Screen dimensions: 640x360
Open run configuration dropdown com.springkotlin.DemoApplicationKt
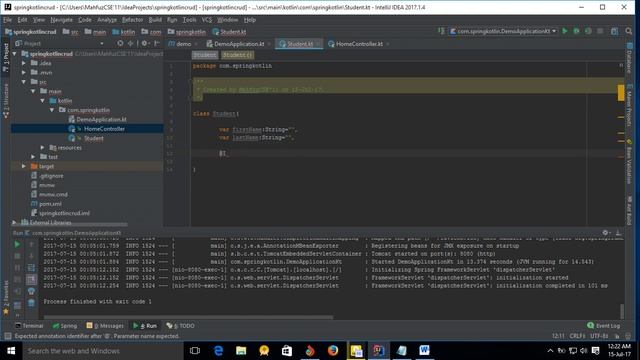tap(503, 31)
